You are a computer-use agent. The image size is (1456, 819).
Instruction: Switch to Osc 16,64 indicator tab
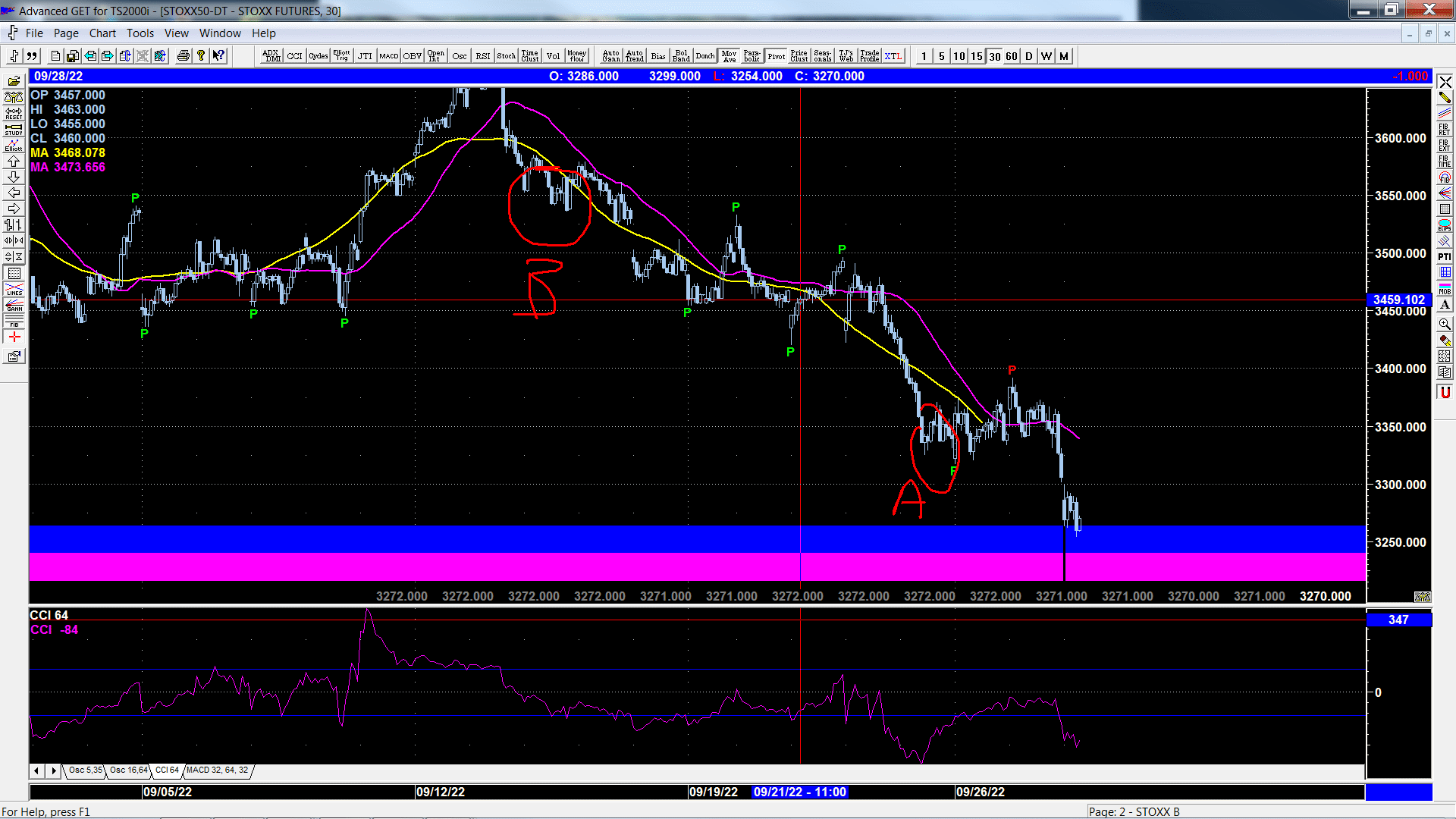click(x=128, y=770)
